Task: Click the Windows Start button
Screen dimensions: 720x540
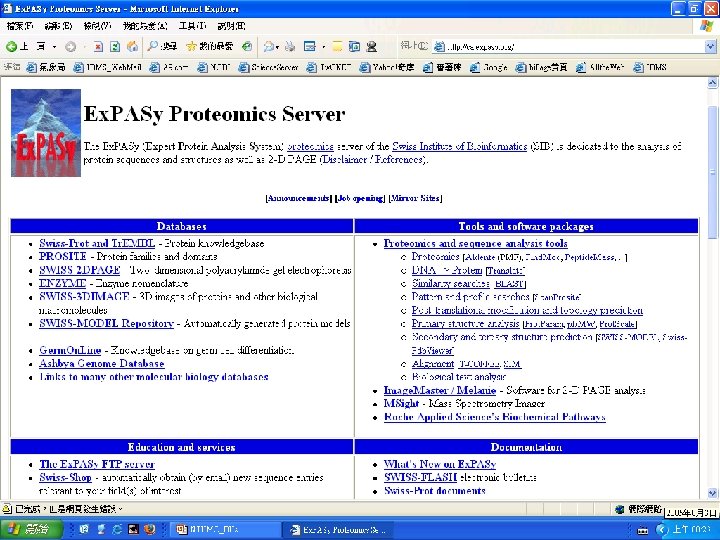Action: (x=31, y=529)
